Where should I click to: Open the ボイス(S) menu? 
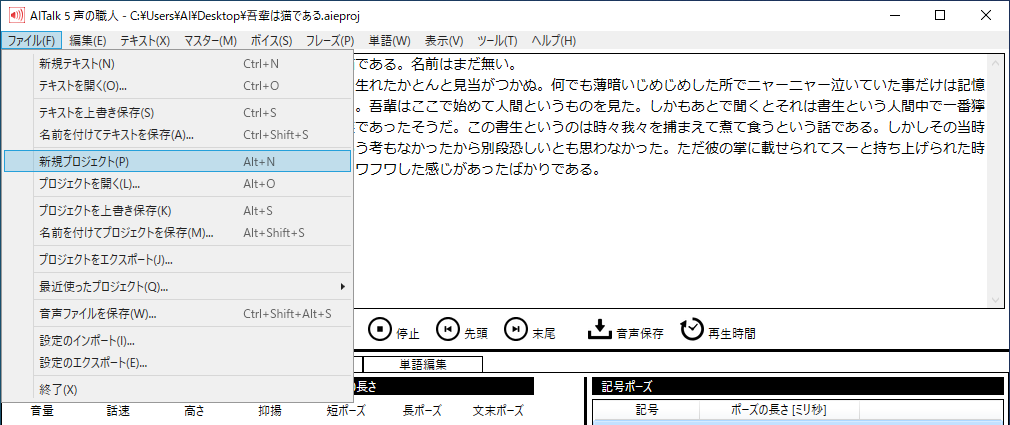tap(272, 41)
